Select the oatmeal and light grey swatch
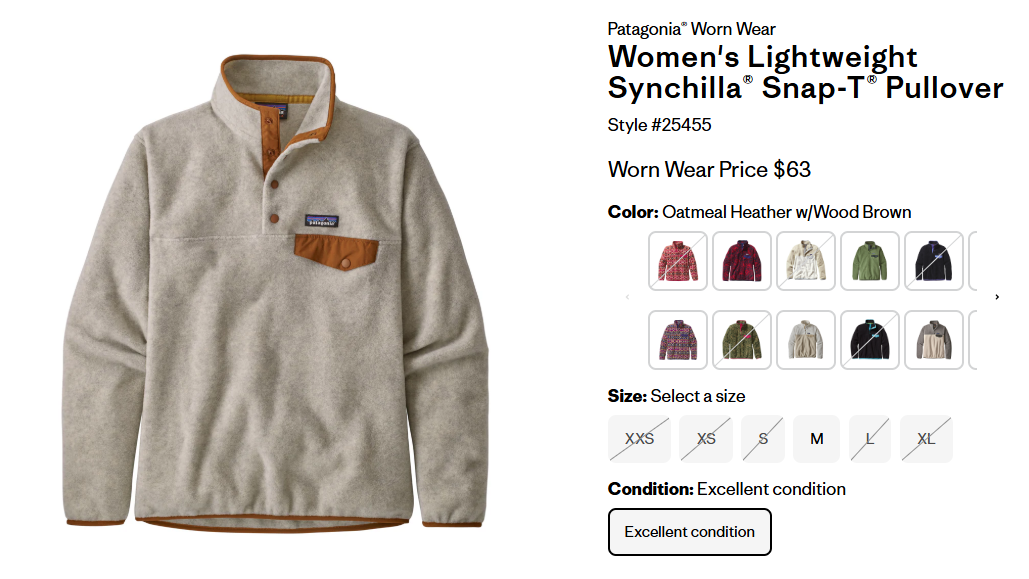Image resolution: width=1029 pixels, height=579 pixels. coord(805,340)
